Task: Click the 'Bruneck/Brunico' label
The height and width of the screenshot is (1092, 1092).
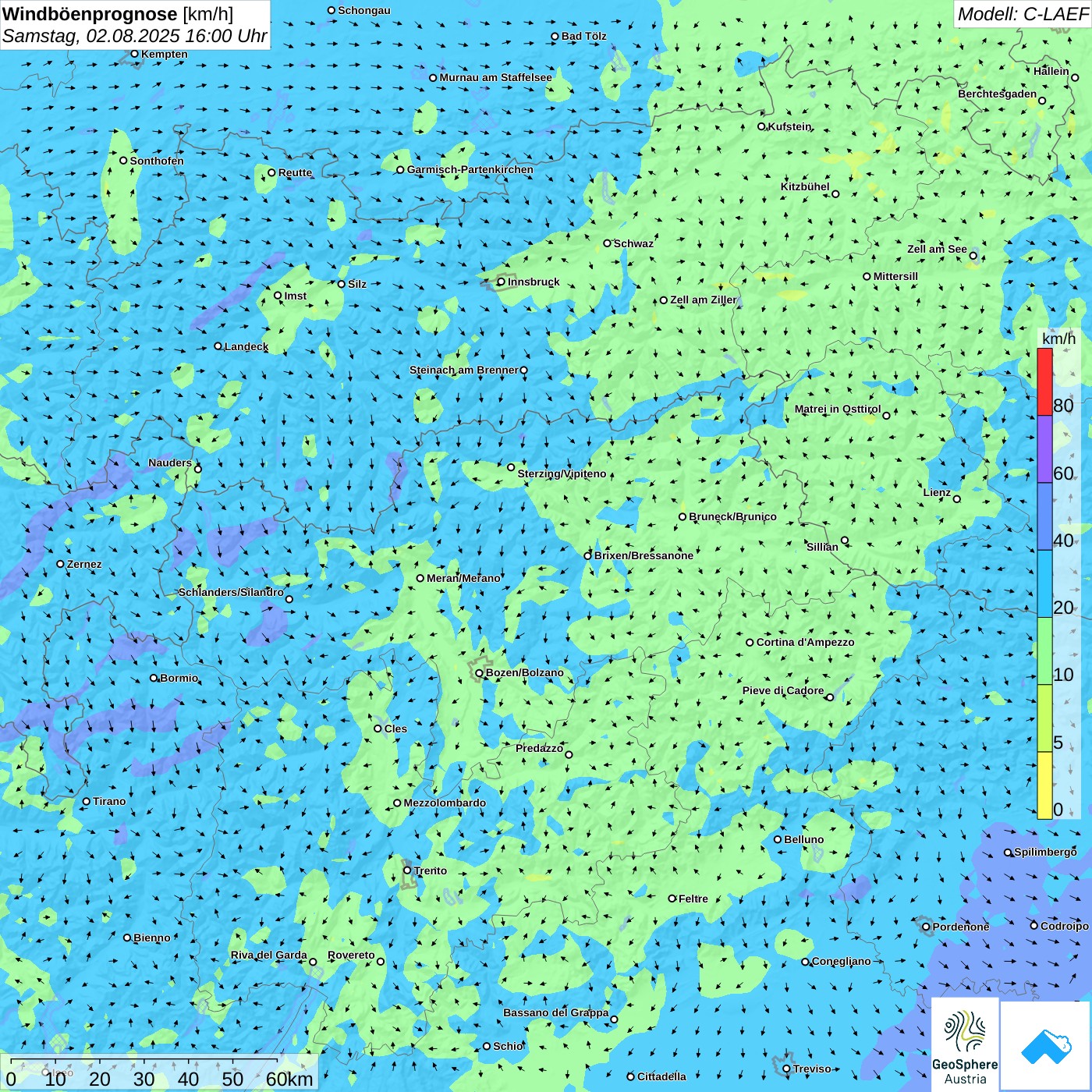Action: 732,516
